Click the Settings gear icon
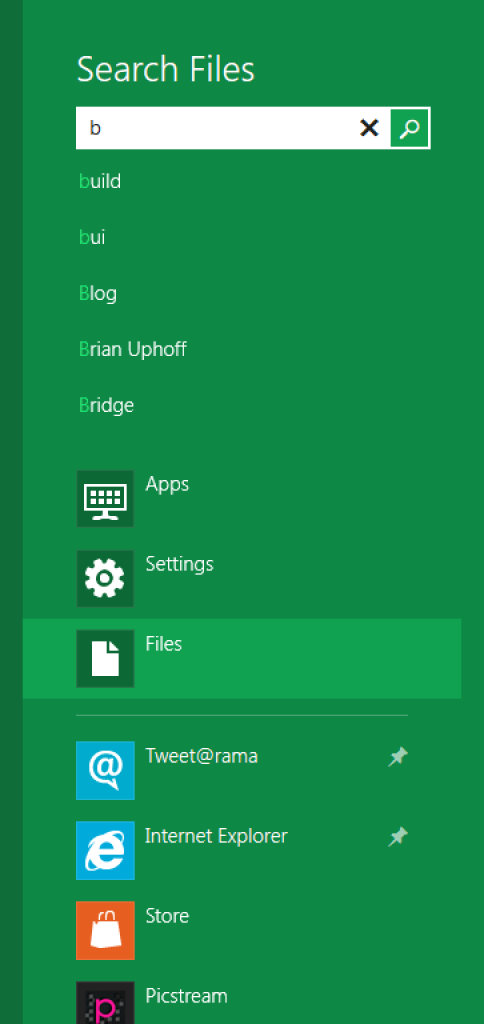The width and height of the screenshot is (484, 1024). pyautogui.click(x=105, y=579)
